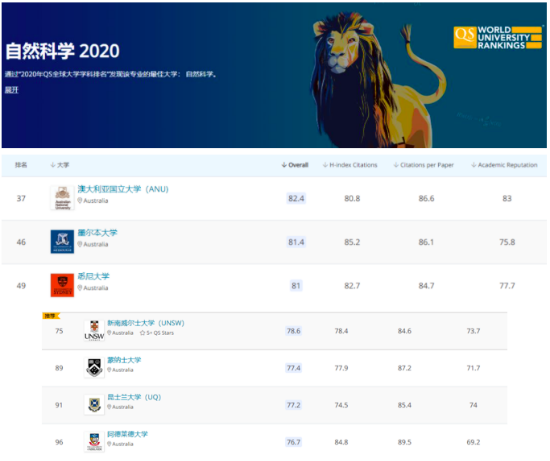Click Australia location under UNSW
550x461 pixels.
[x=120, y=333]
